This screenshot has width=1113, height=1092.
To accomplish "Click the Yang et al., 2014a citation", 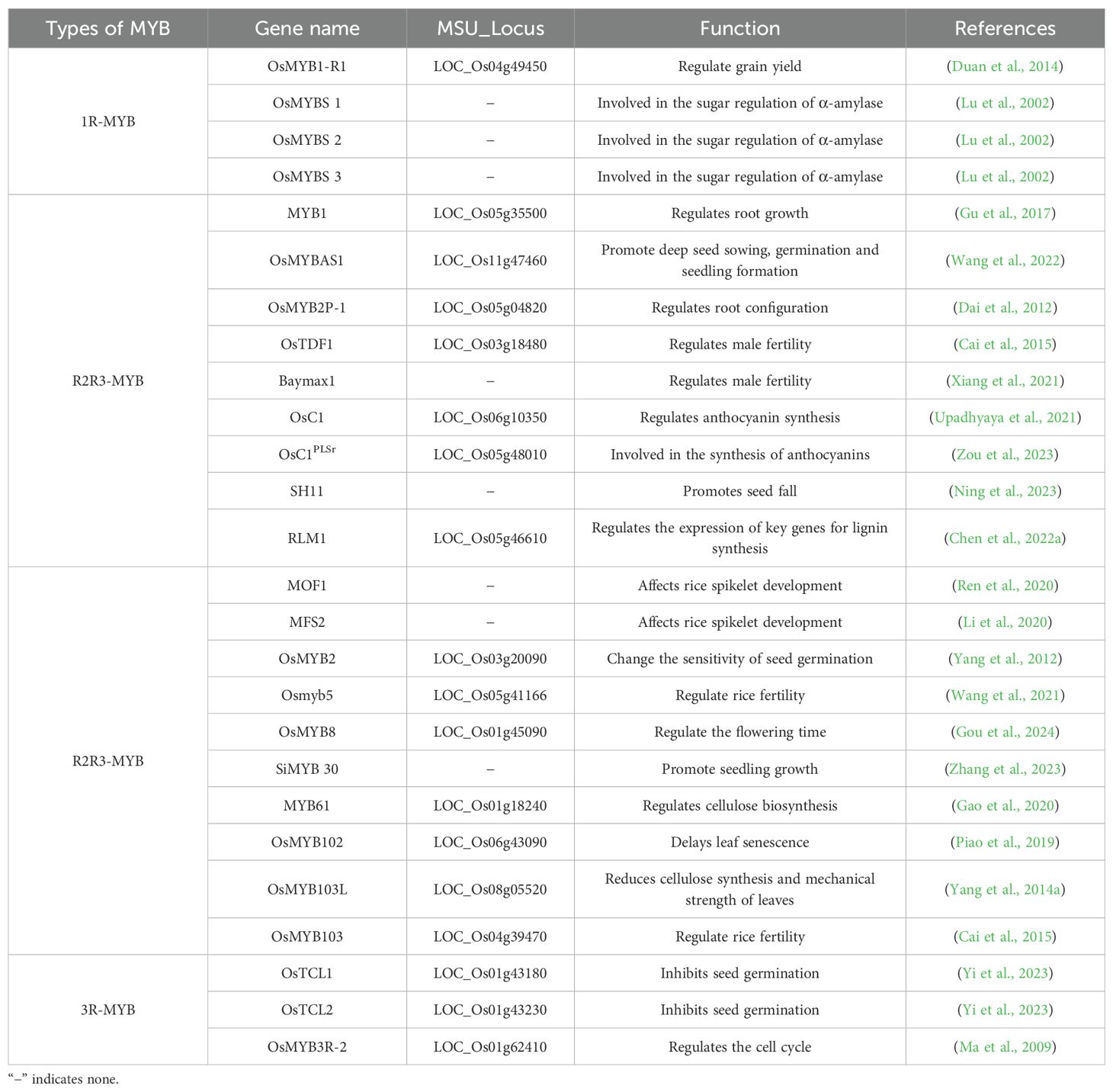I will click(1005, 890).
